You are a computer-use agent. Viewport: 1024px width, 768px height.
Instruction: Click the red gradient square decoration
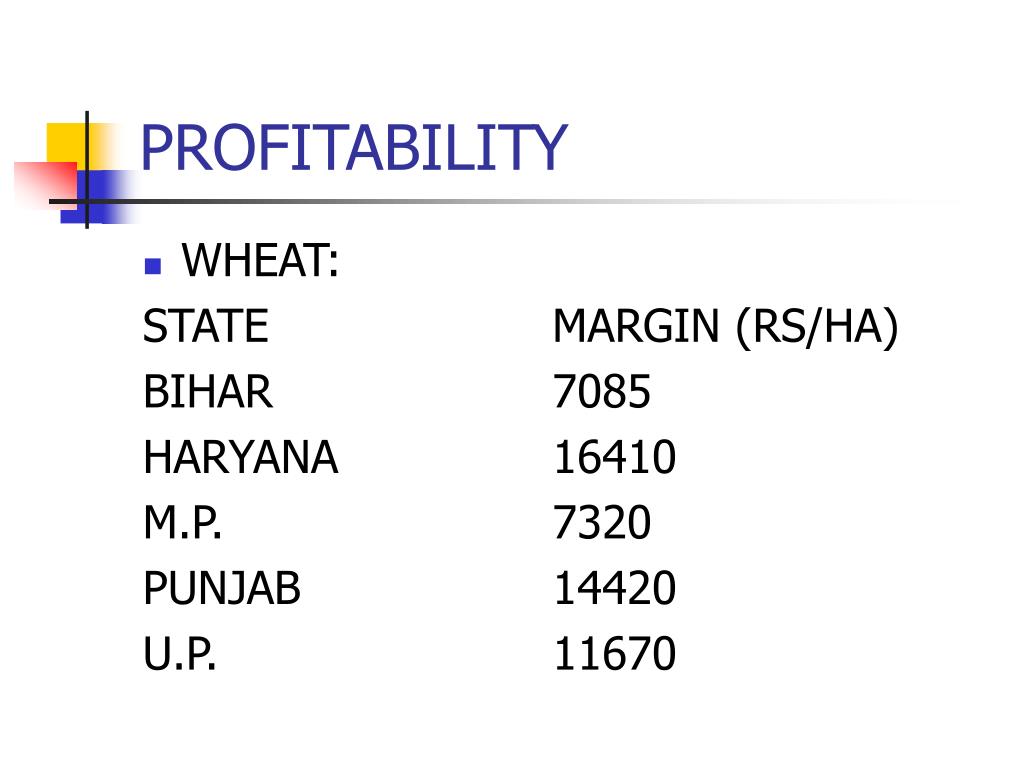(x=45, y=185)
